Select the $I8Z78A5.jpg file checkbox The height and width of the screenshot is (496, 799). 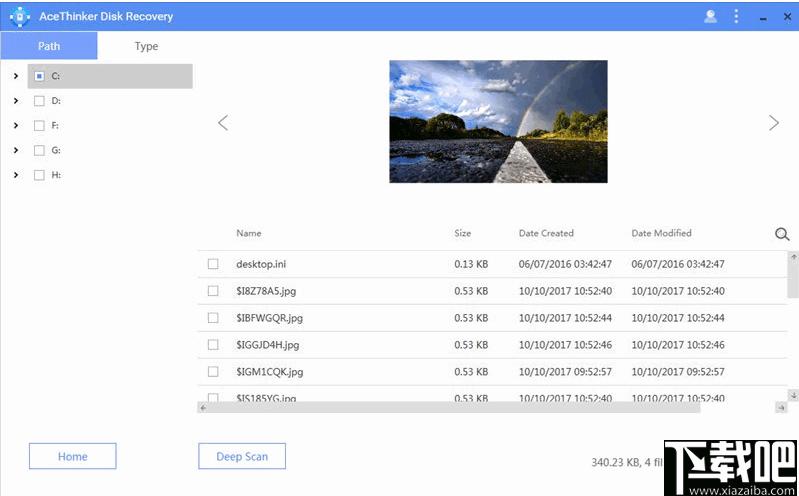coord(213,291)
